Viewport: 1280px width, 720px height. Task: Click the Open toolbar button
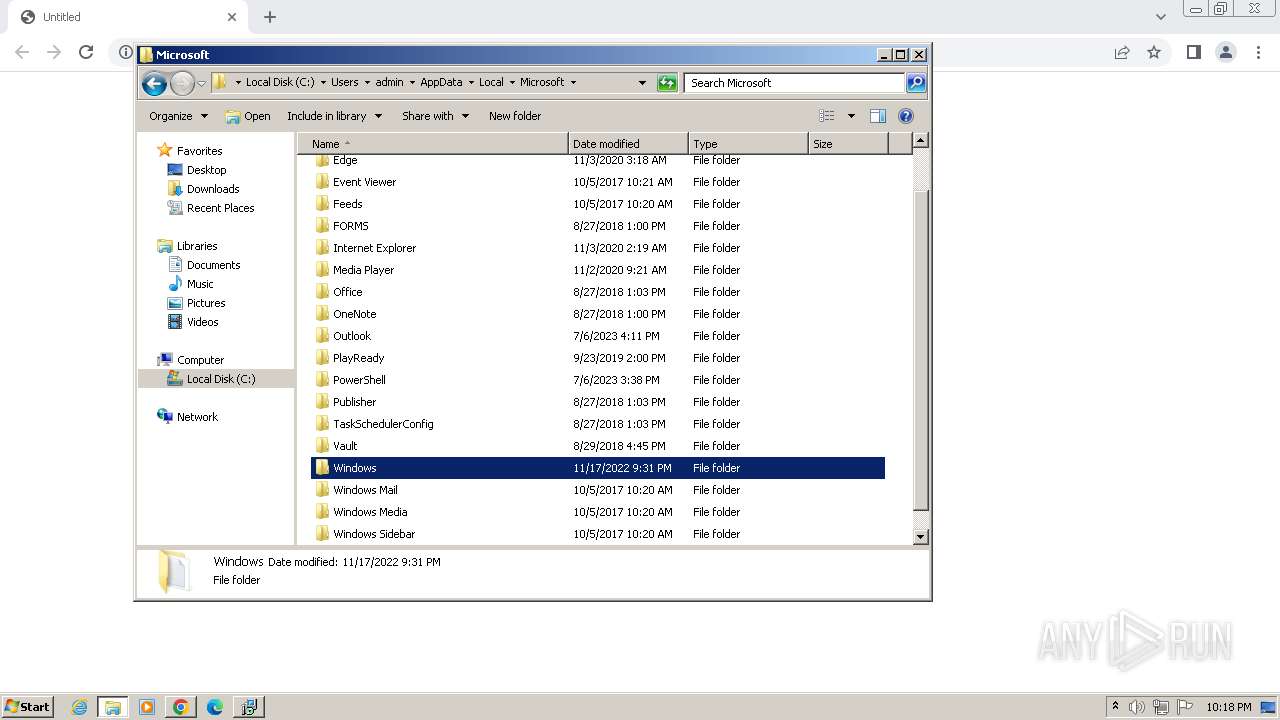click(x=248, y=116)
